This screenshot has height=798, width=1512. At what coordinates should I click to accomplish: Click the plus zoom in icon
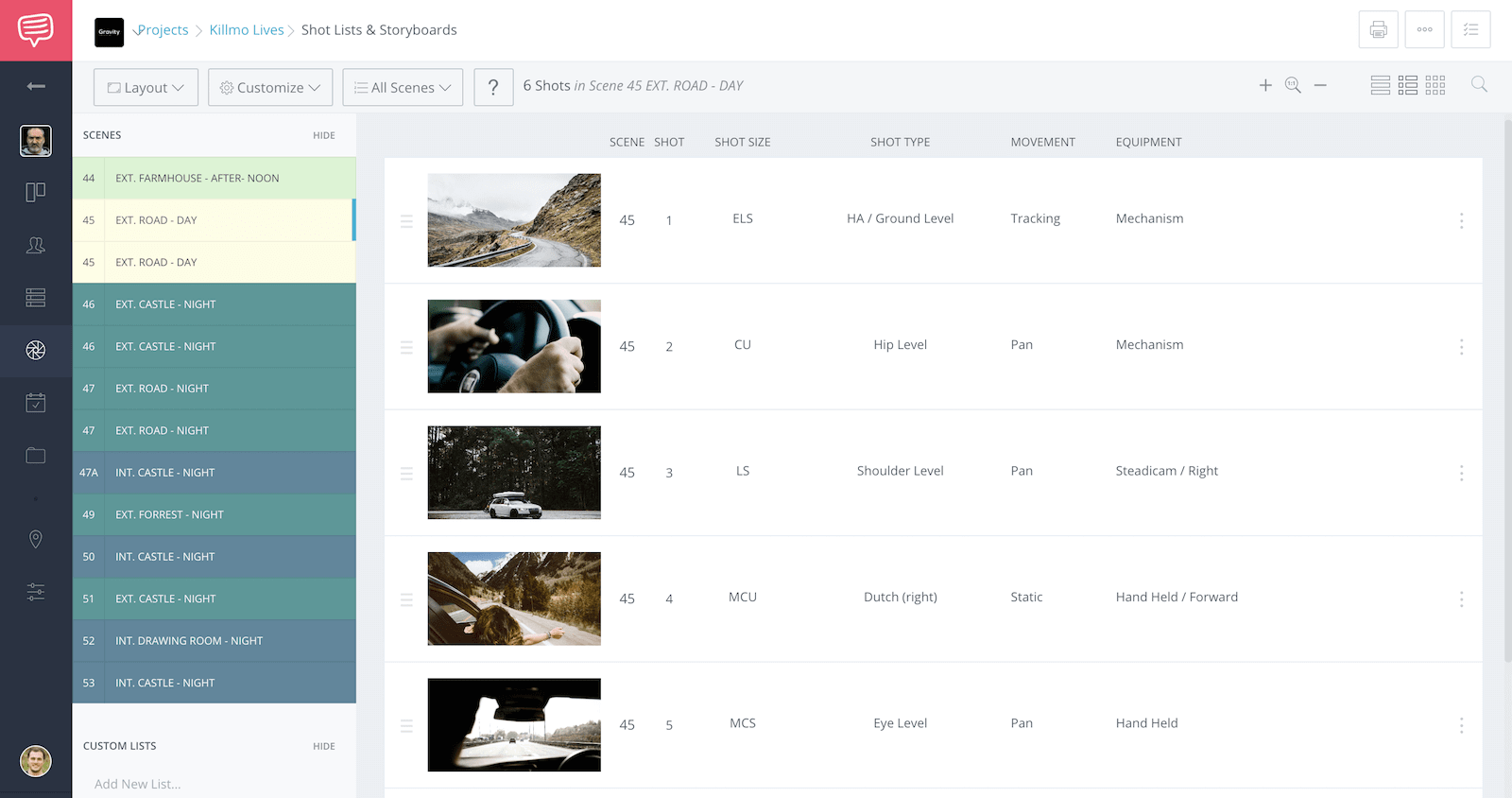pos(1265,85)
